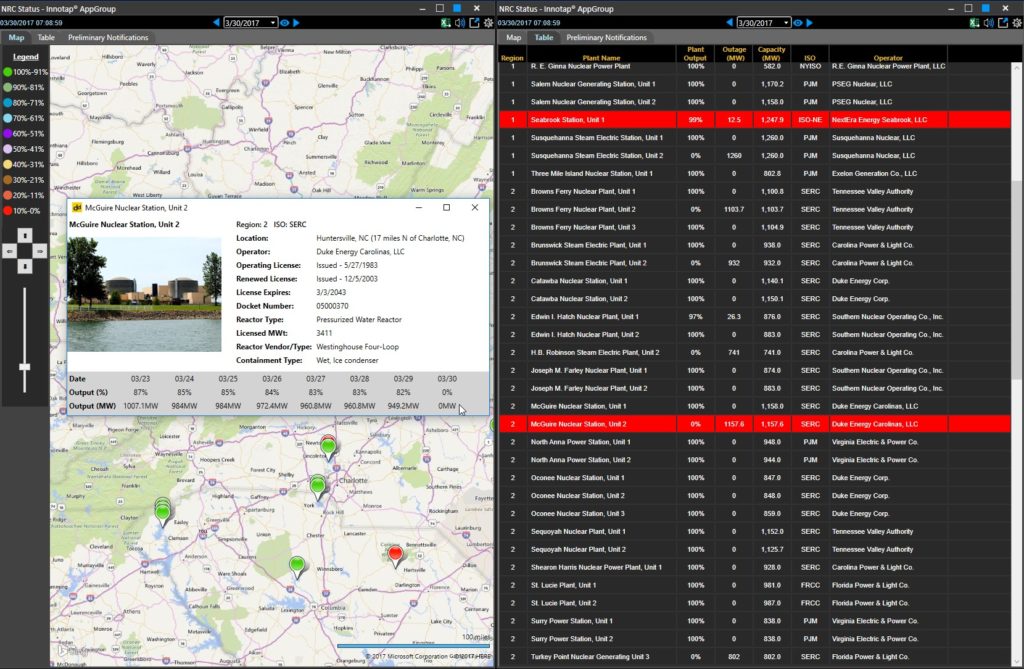Click Legend heading in map sidebar
1024x669 pixels.
(x=25, y=57)
